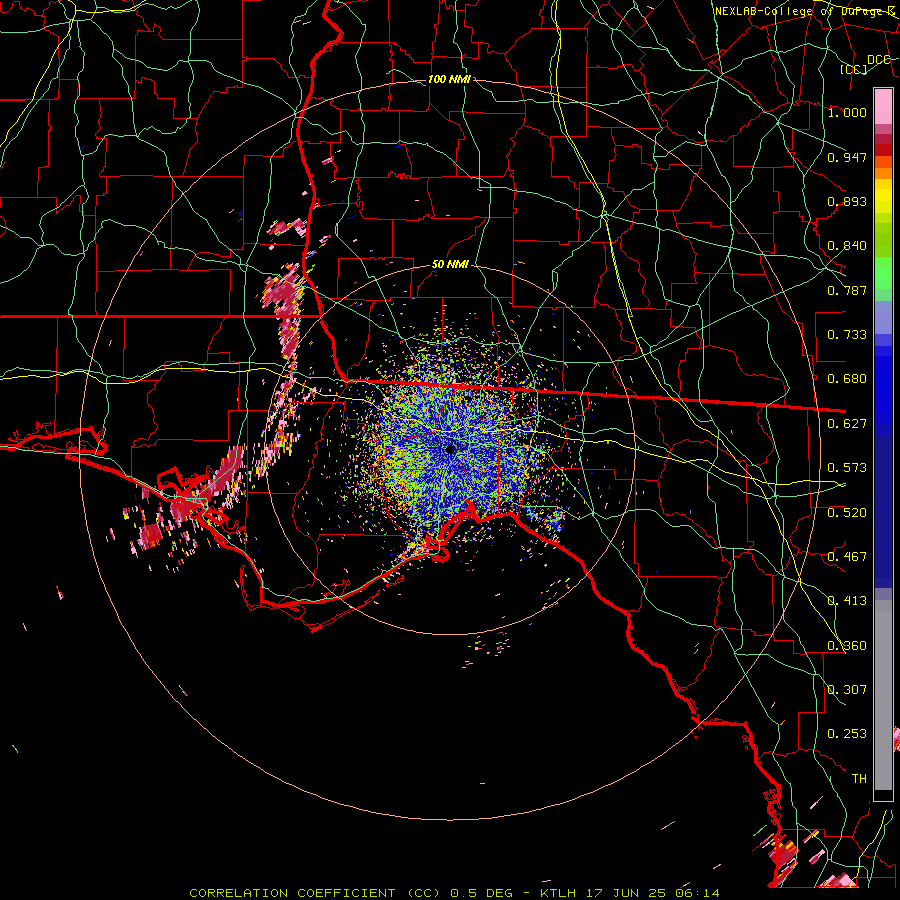
Task: Pick the bright green swatch on the color bar
Action: pyautogui.click(x=883, y=273)
